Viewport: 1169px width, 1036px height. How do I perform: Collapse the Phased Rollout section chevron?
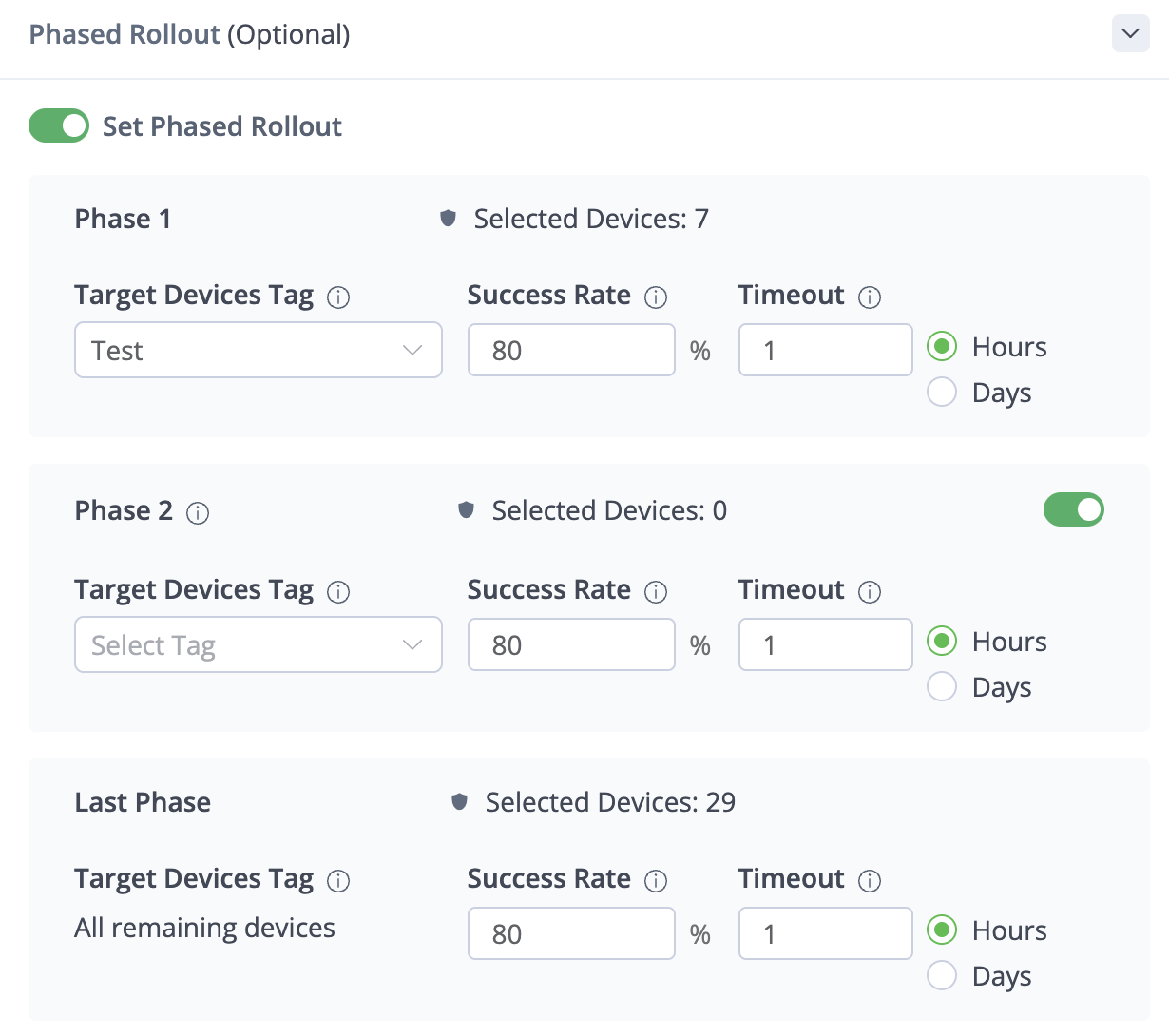[x=1130, y=34]
